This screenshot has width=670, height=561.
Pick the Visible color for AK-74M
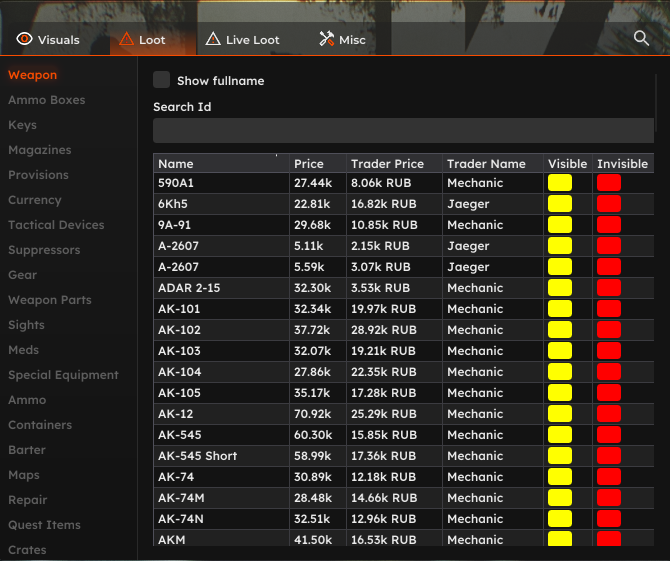tap(560, 498)
